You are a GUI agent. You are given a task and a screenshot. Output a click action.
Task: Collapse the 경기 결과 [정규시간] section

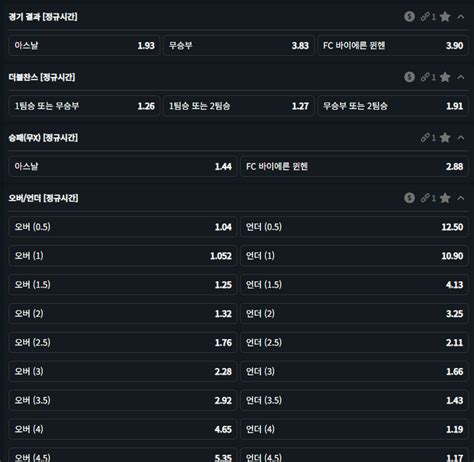[x=461, y=17]
